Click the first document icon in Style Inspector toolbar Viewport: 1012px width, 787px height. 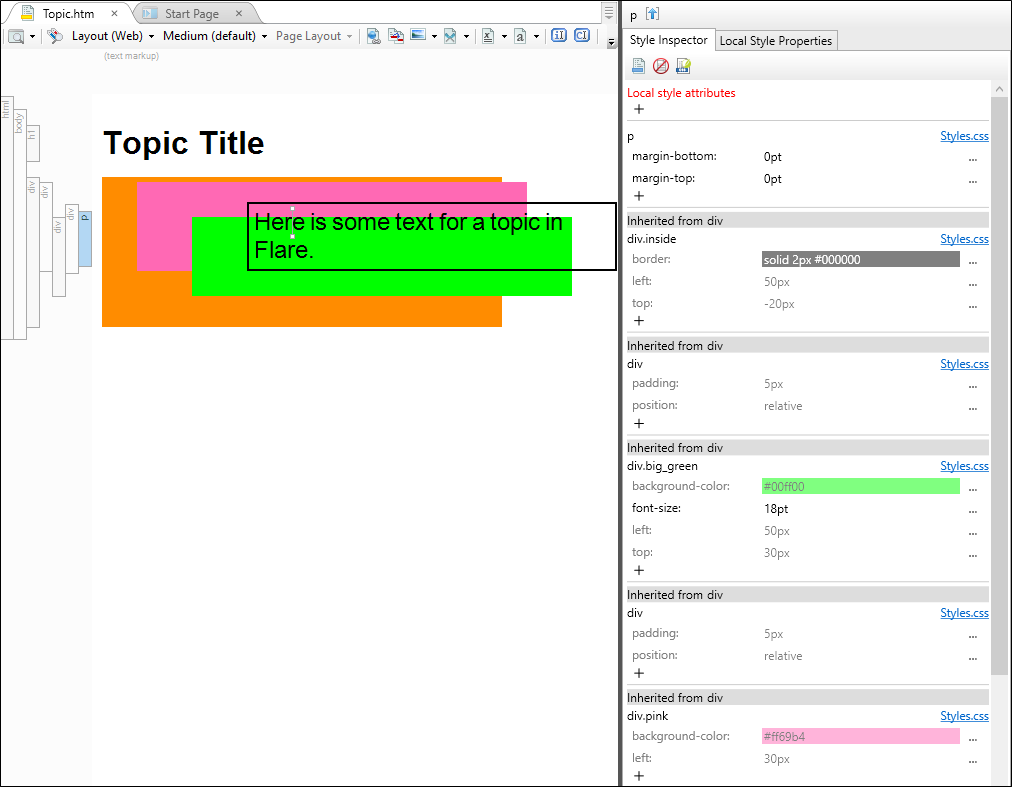point(638,66)
